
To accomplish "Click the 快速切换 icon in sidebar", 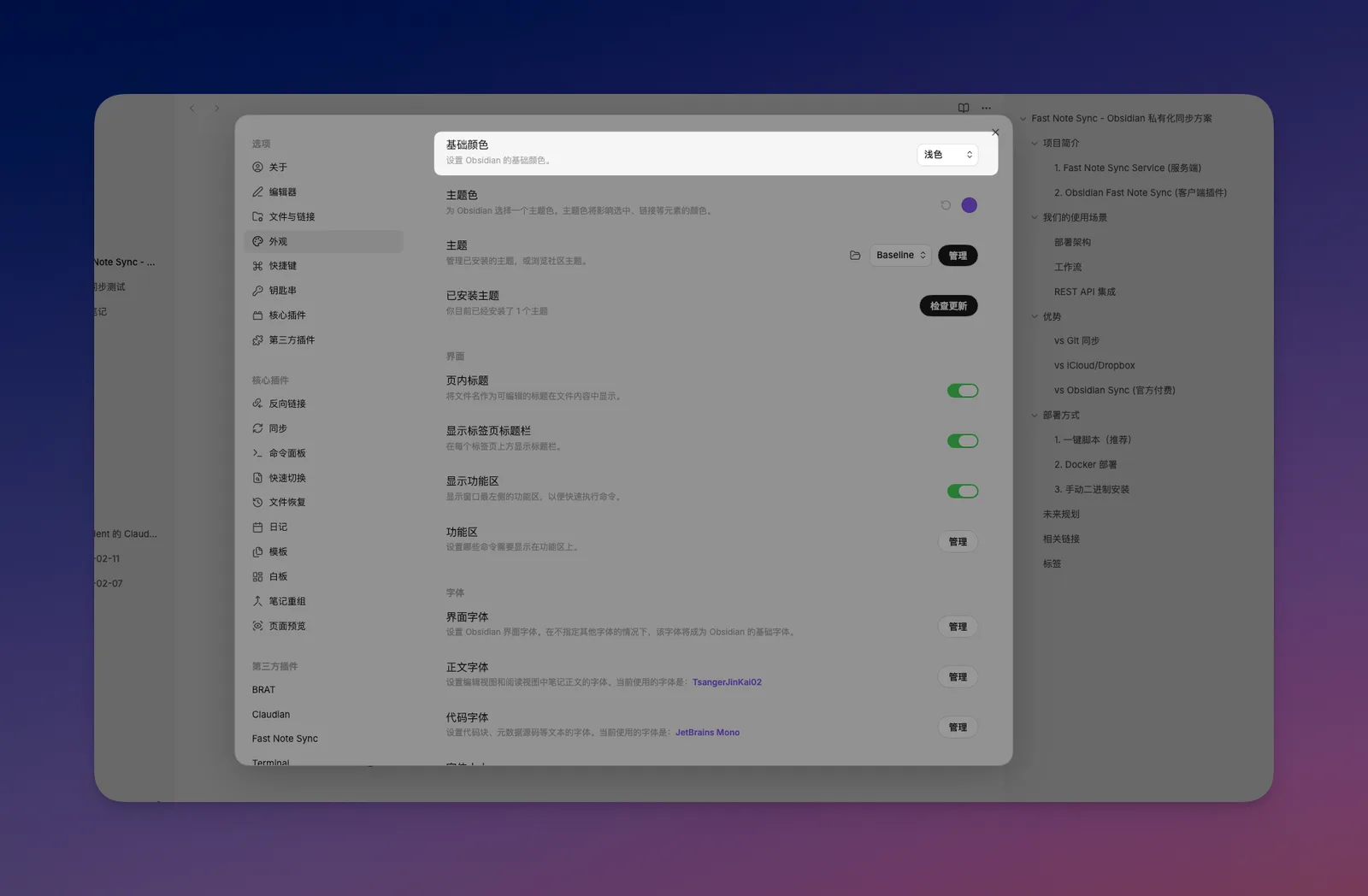I will (x=257, y=478).
